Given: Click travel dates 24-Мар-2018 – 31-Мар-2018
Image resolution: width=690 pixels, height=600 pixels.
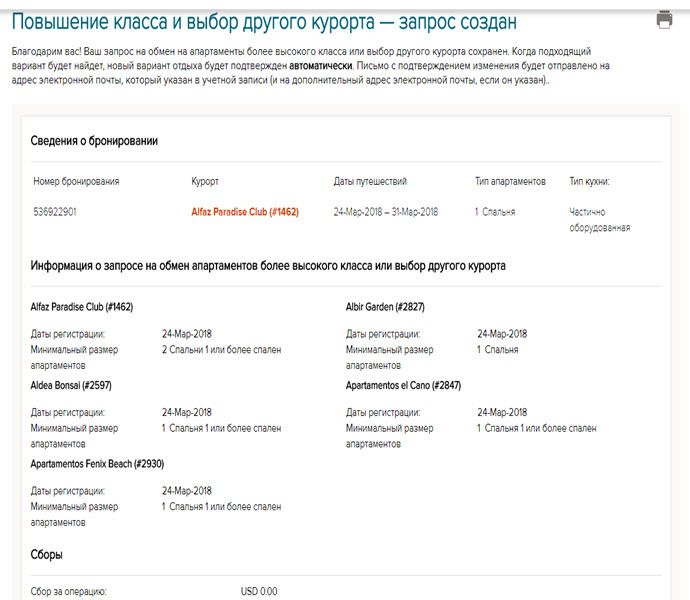Looking at the screenshot, I should point(385,212).
